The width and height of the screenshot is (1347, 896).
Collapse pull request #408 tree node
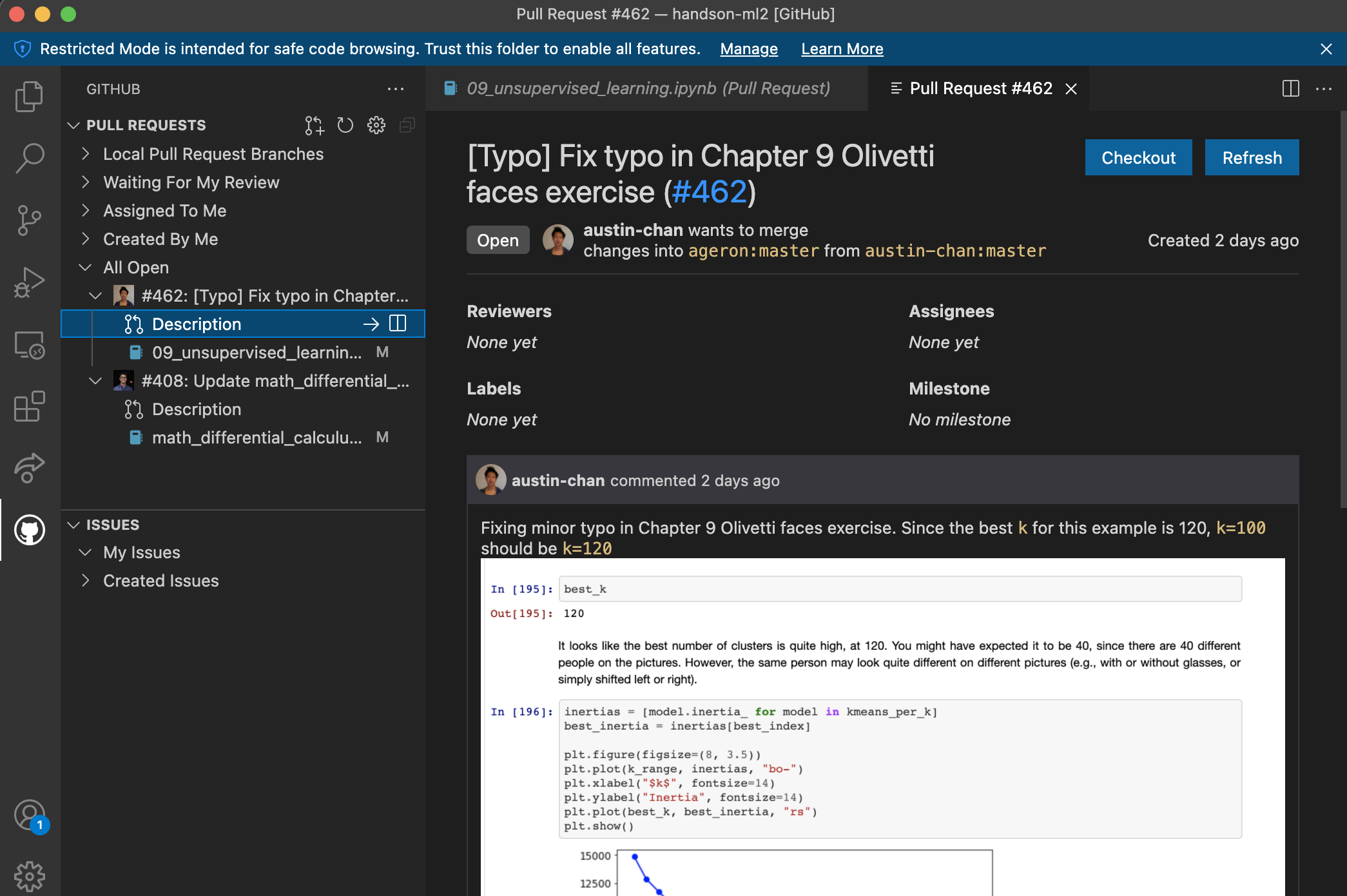(x=95, y=381)
